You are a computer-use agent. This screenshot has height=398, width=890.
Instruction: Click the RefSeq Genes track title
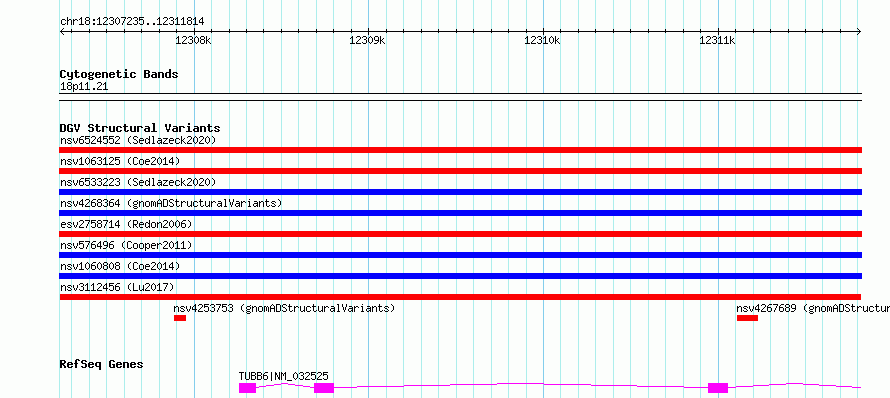tap(102, 364)
